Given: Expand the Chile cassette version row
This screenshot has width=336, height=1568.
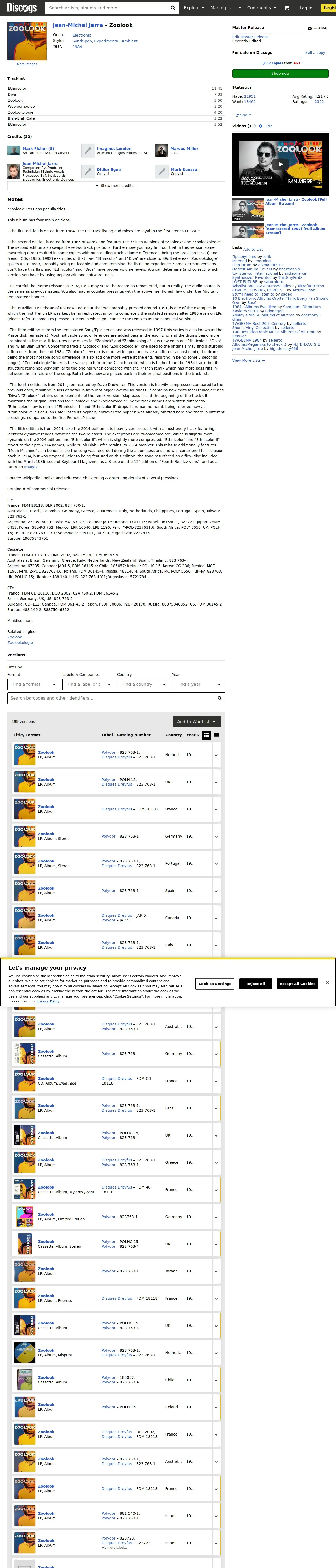Looking at the screenshot, I should 216,1380.
